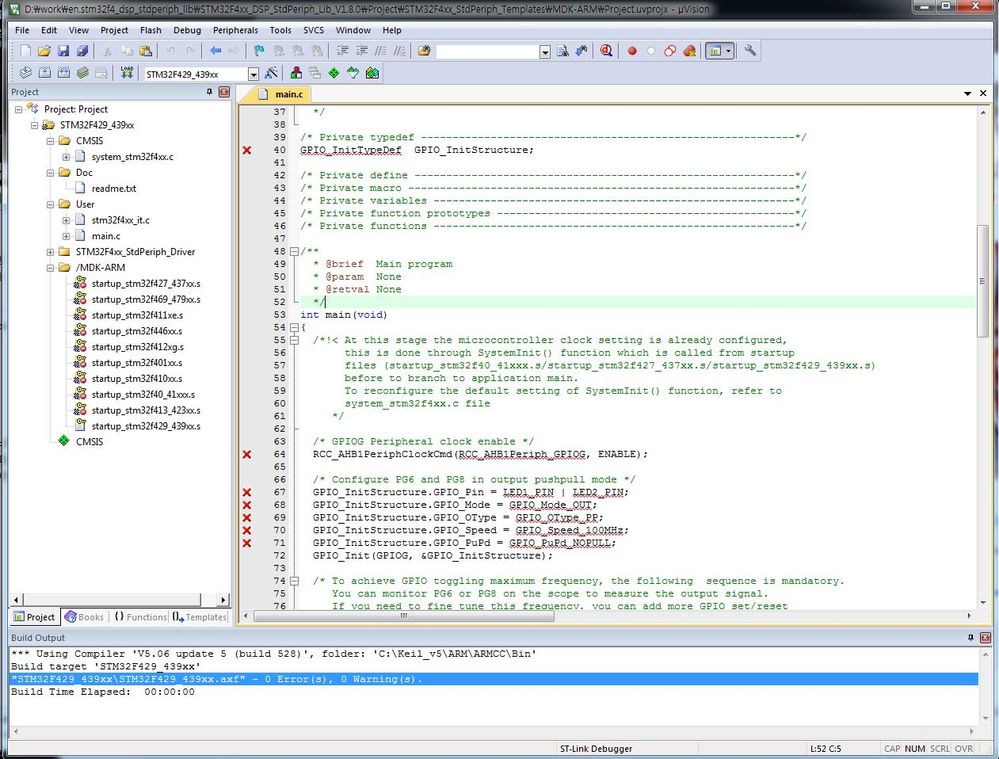
Task: Open the Flash menu
Action: 150,30
